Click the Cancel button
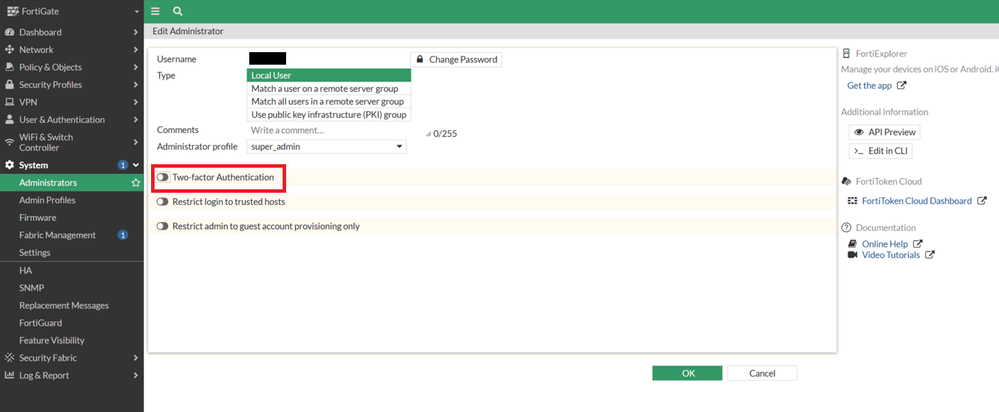Viewport: 999px width, 412px height. point(762,373)
